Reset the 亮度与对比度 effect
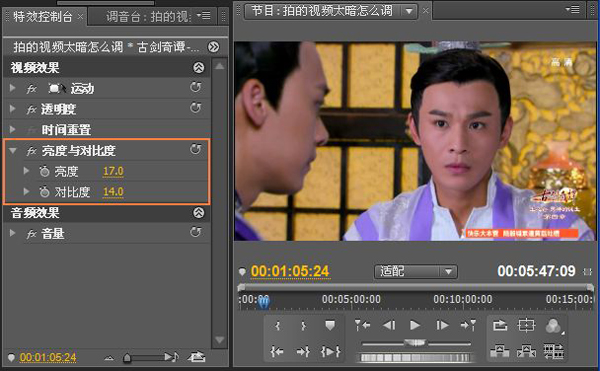This screenshot has height=371, width=600. [196, 150]
